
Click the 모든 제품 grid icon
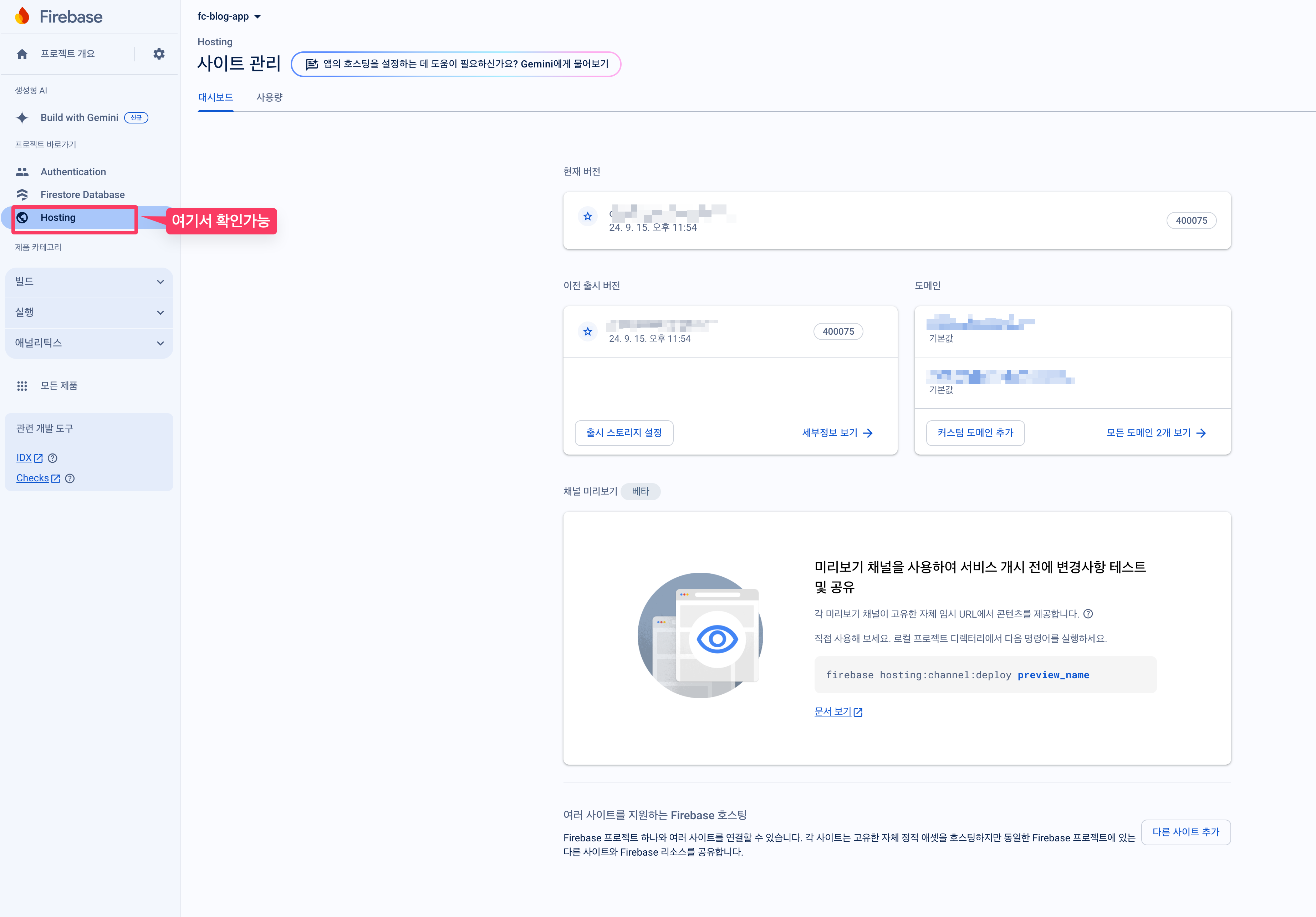tap(22, 386)
